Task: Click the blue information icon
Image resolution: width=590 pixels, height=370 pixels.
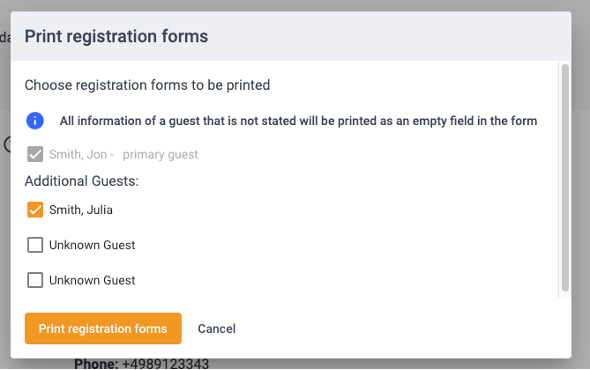Action: (35, 121)
